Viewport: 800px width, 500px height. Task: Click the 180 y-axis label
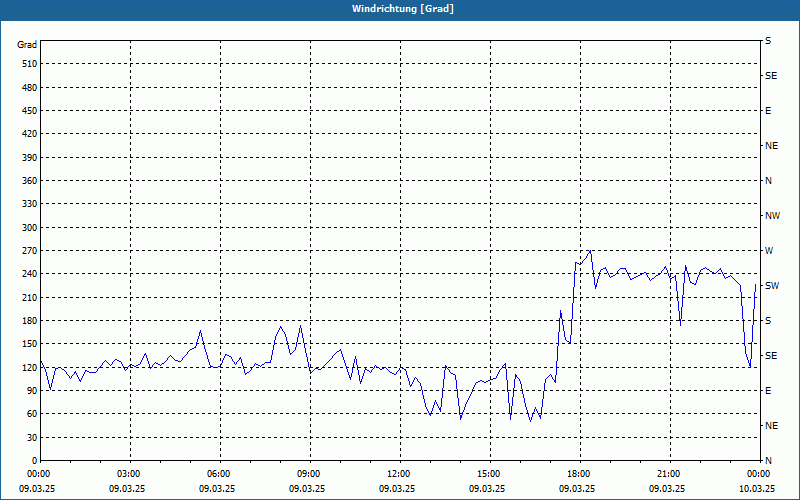tap(30, 321)
